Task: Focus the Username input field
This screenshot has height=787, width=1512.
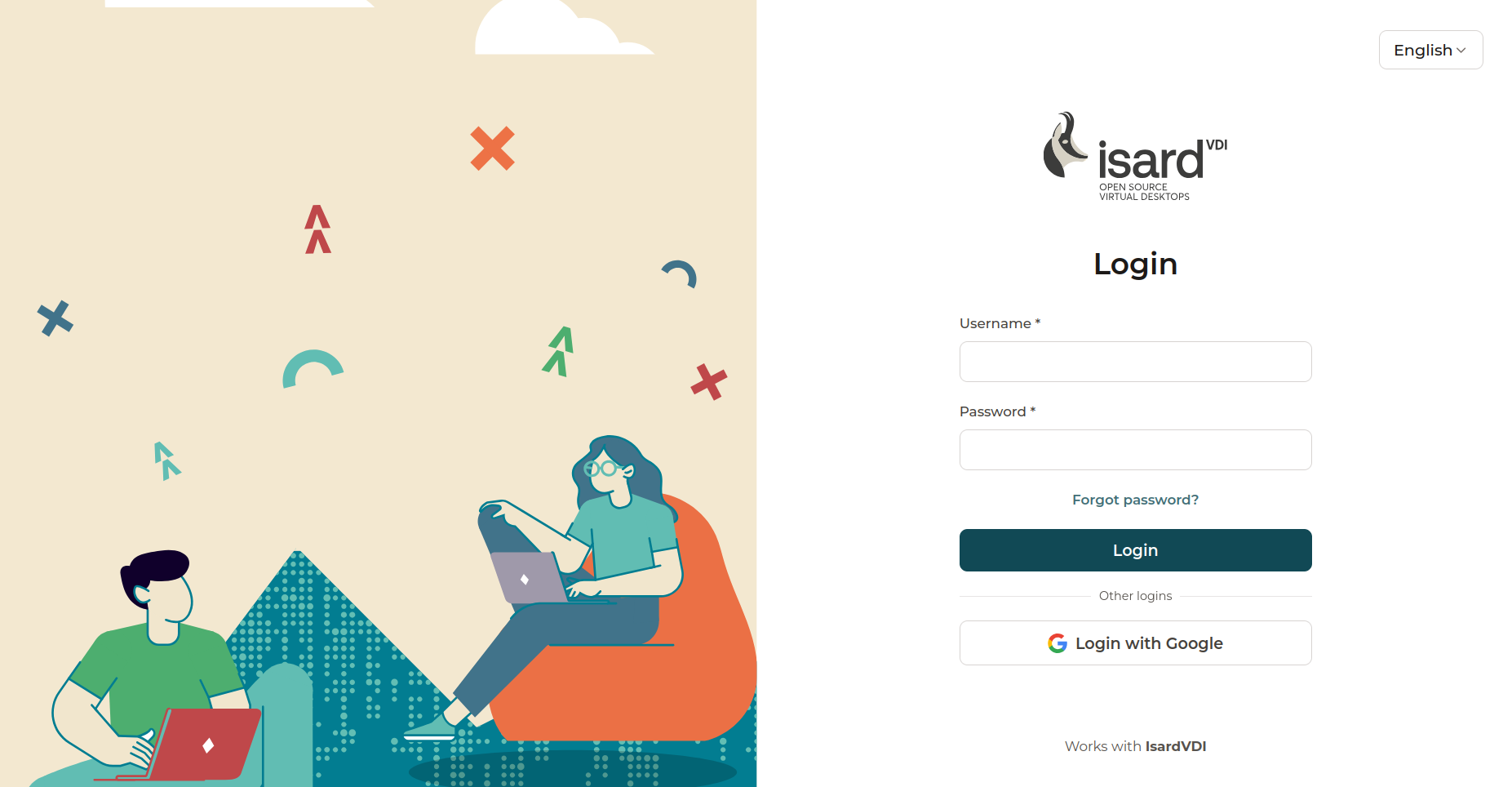Action: pos(1135,362)
